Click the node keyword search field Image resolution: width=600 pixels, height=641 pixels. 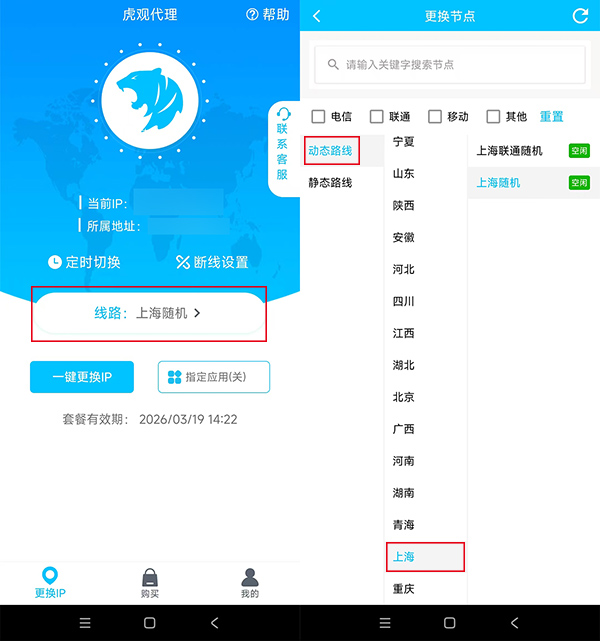(450, 64)
